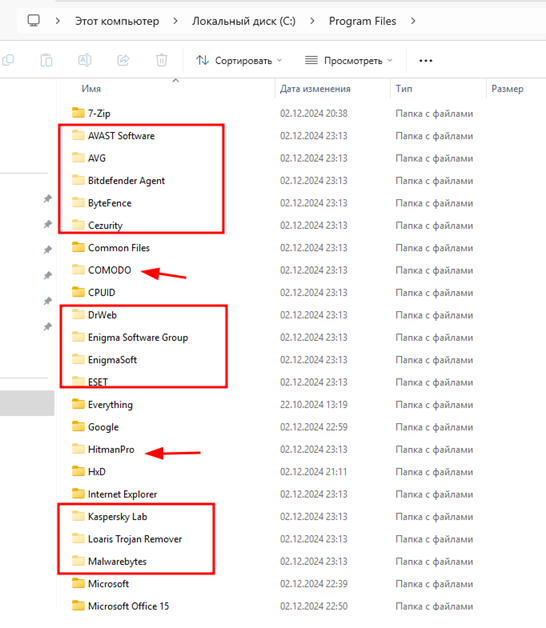This screenshot has height=628, width=546.
Task: Click the Rename toolbar icon
Action: (x=85, y=60)
